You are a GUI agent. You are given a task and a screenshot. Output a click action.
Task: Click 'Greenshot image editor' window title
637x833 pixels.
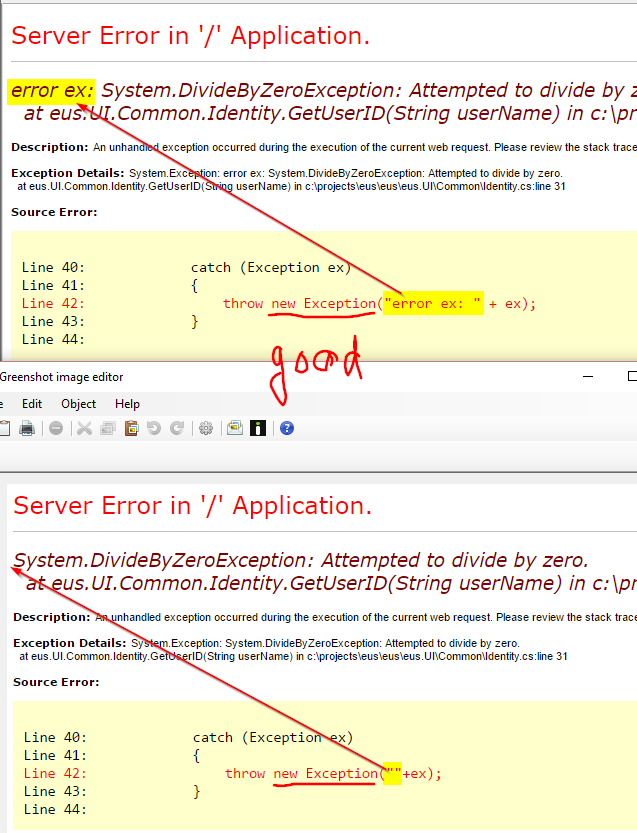[x=61, y=377]
